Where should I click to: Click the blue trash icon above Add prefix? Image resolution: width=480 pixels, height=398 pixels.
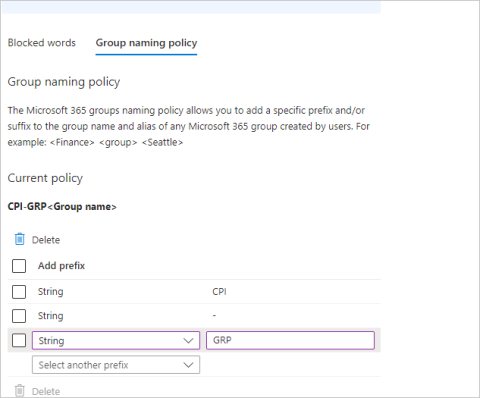[20, 239]
